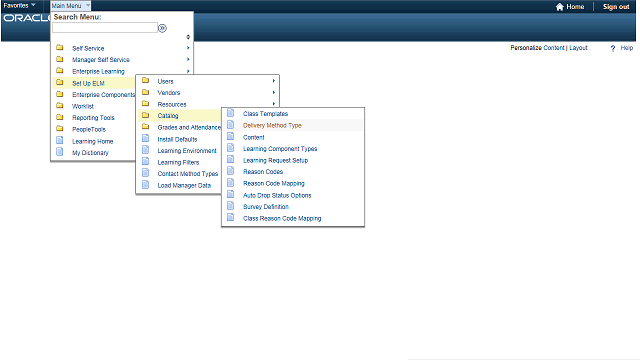The height and width of the screenshot is (360, 640).
Task: Click the Reason Codes page icon
Action: tap(231, 171)
